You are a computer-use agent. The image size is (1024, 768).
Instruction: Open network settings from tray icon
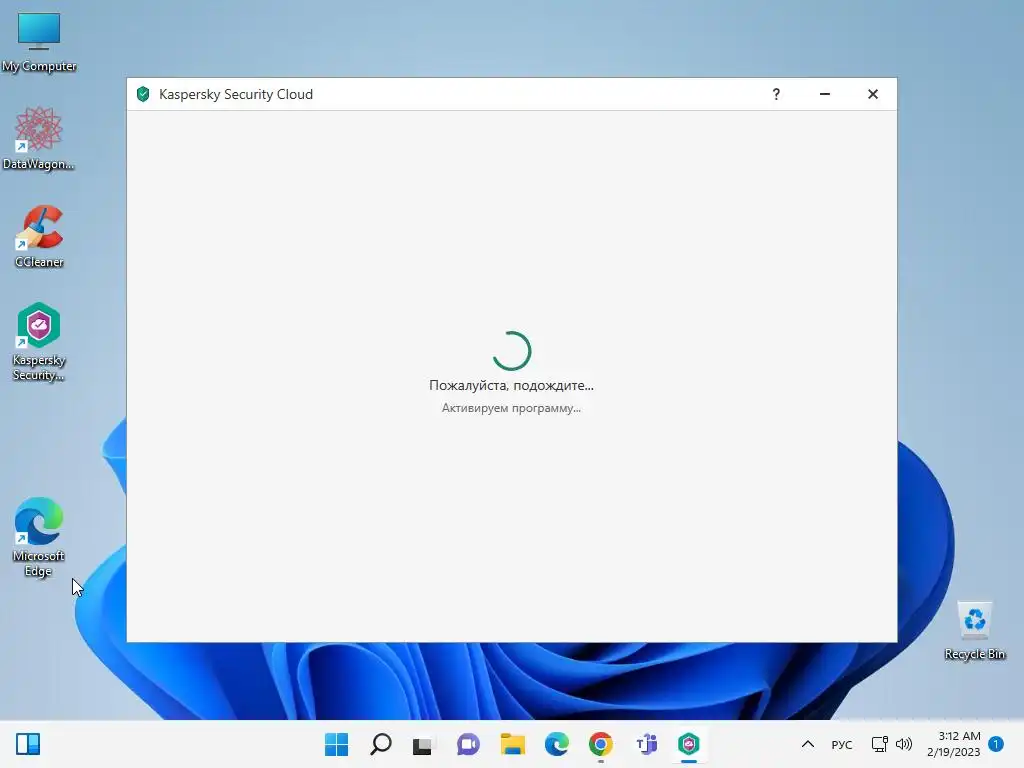(x=880, y=744)
